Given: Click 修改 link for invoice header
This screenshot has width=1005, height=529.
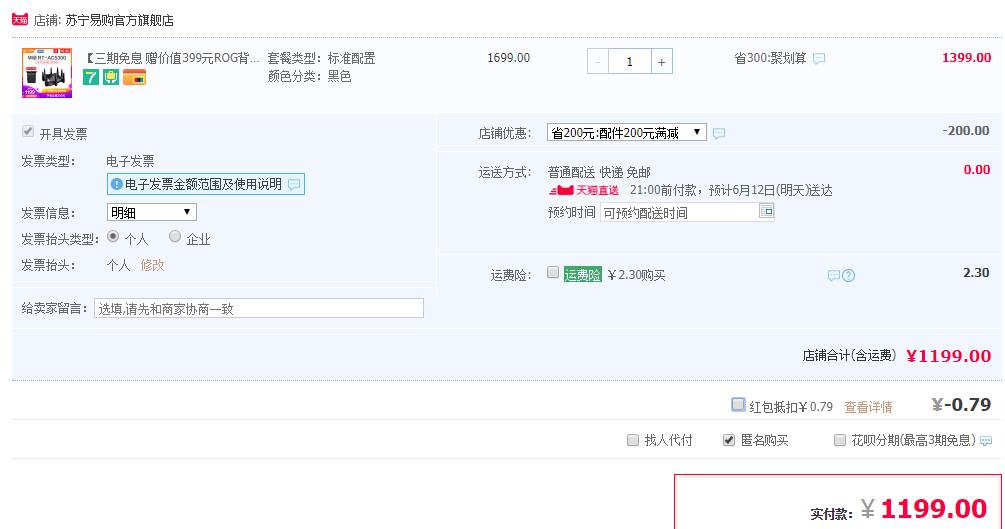Looking at the screenshot, I should click(x=153, y=265).
